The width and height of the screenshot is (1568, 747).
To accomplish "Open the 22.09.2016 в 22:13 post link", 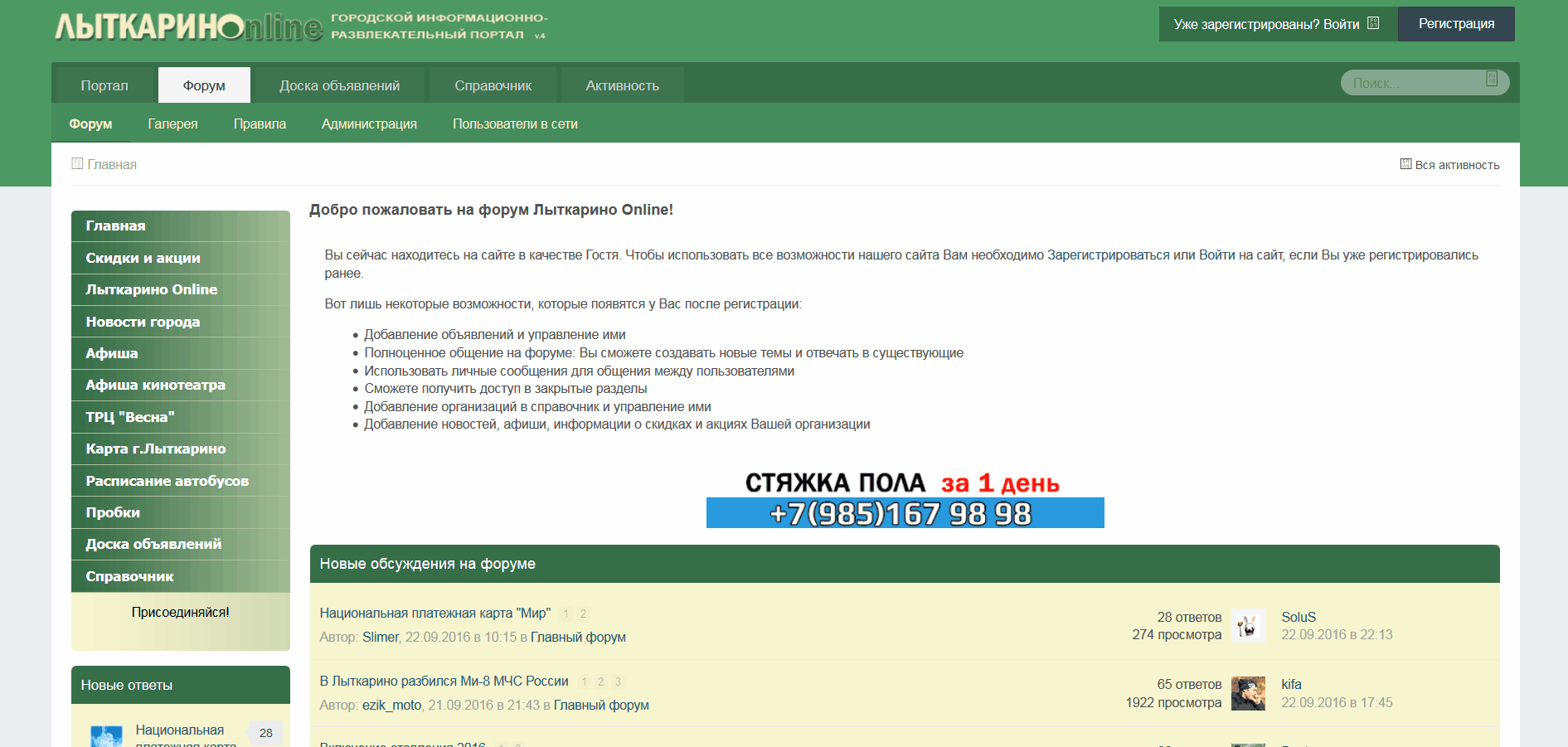I will [x=1337, y=634].
